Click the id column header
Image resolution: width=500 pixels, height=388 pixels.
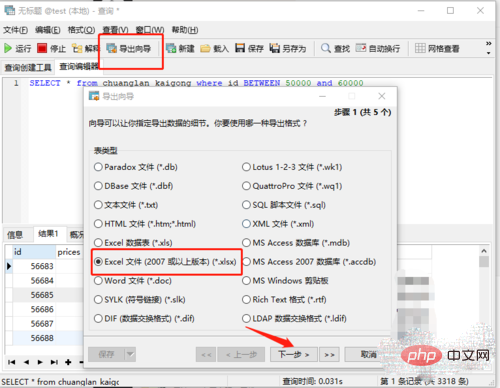point(34,252)
